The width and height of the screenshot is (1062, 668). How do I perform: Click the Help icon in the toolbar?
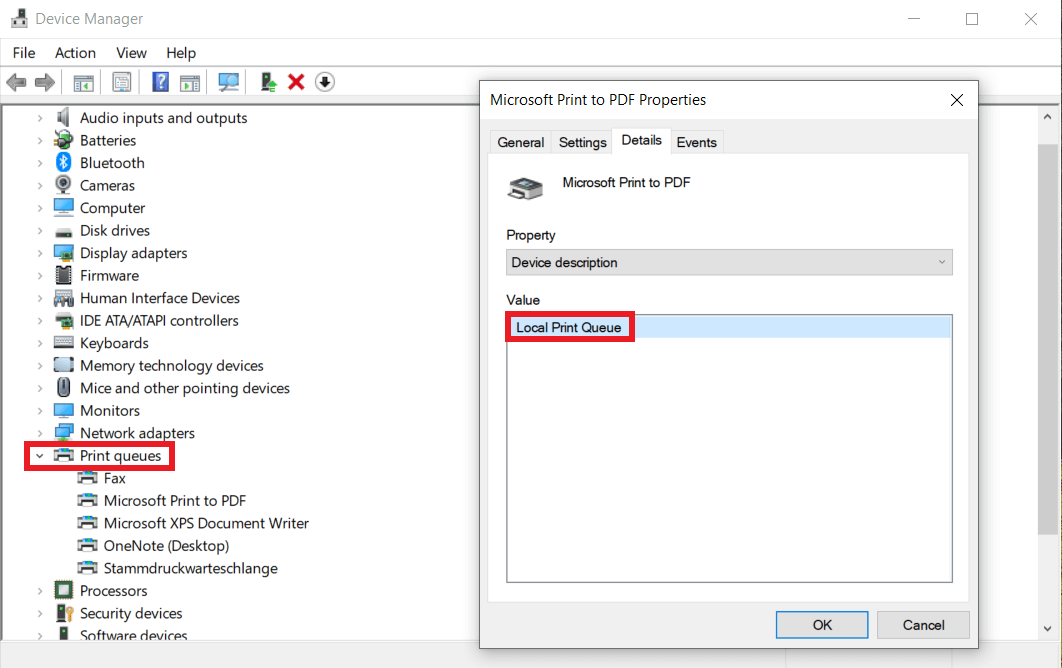pos(160,81)
